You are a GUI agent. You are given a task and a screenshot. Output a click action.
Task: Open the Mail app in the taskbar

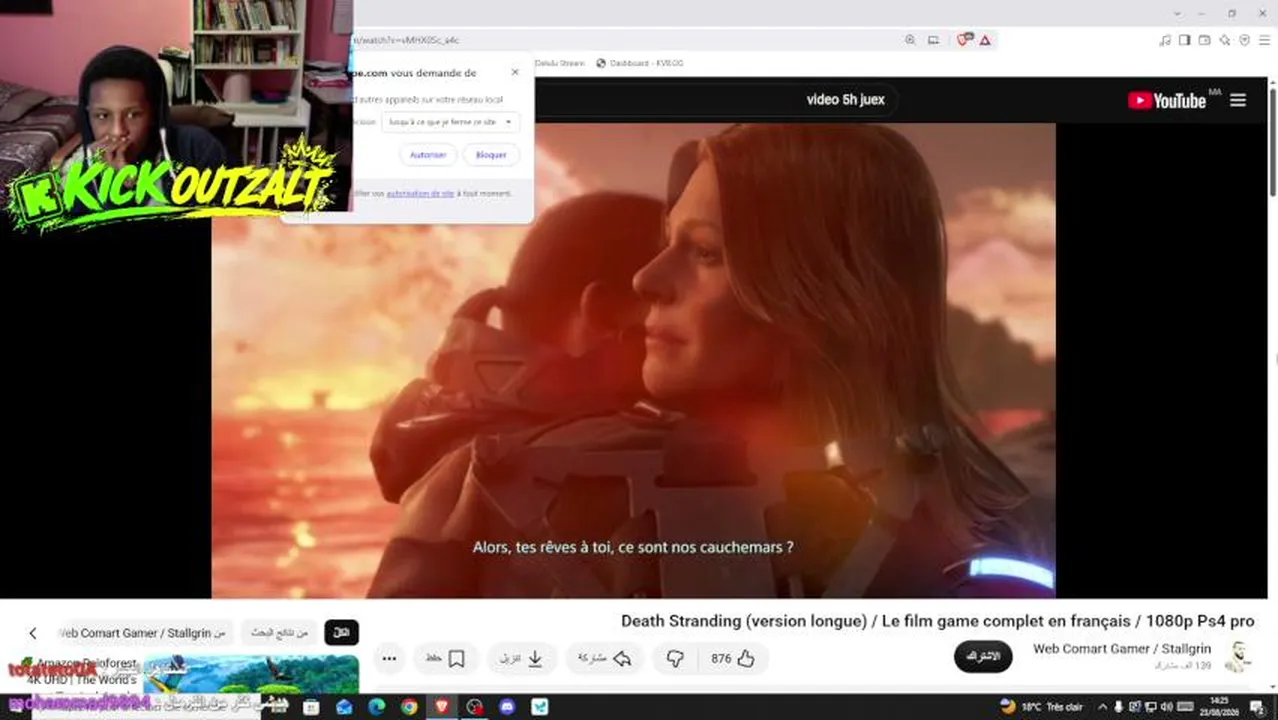(344, 707)
